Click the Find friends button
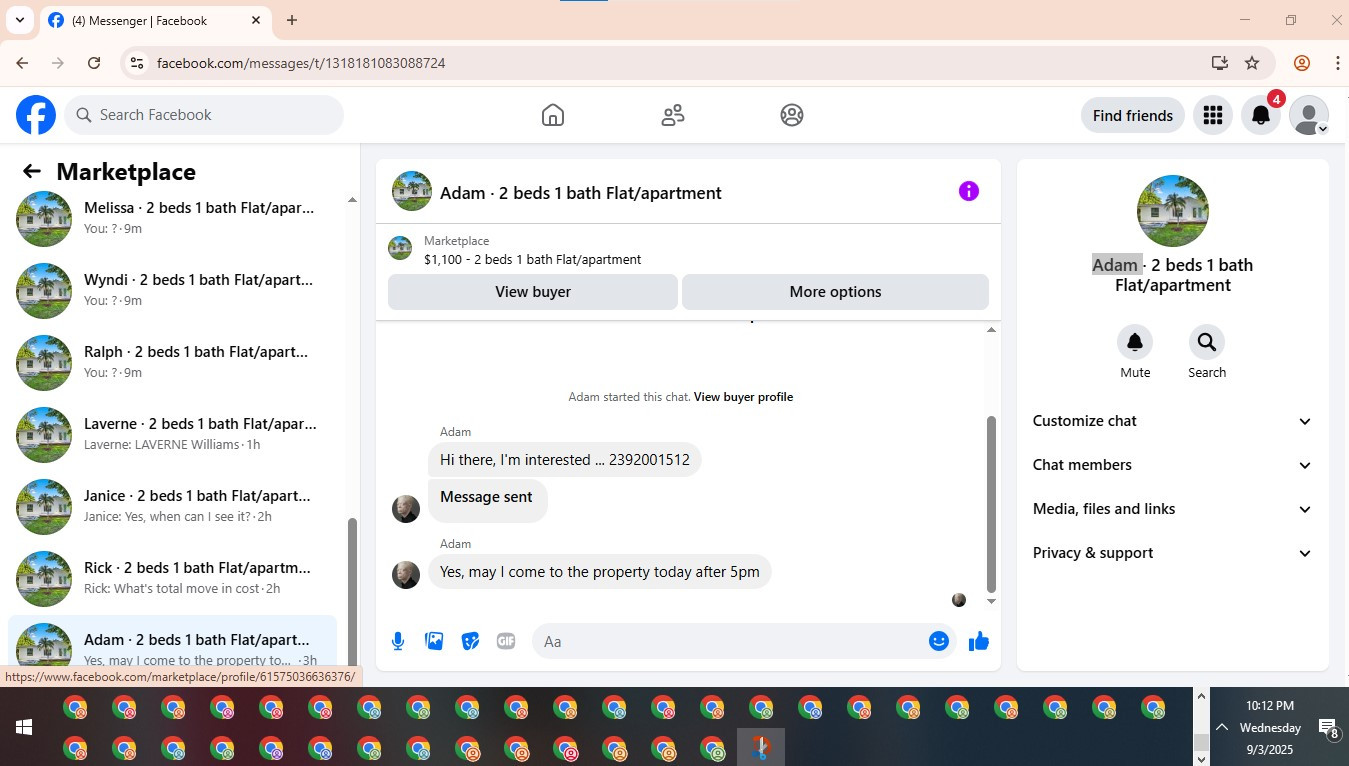The image size is (1349, 766). (x=1133, y=115)
